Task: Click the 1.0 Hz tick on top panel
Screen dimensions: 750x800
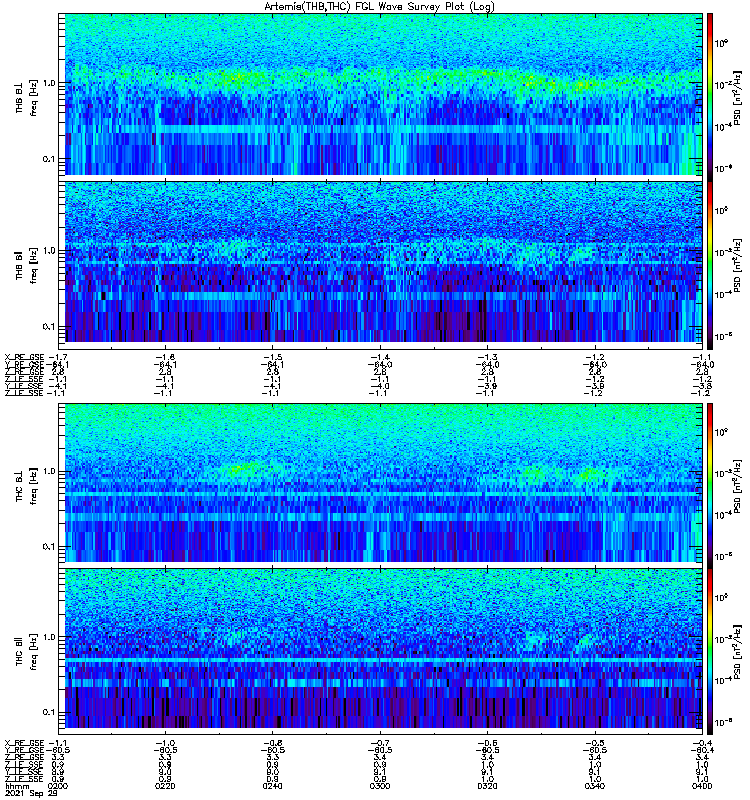Action: click(x=51, y=83)
